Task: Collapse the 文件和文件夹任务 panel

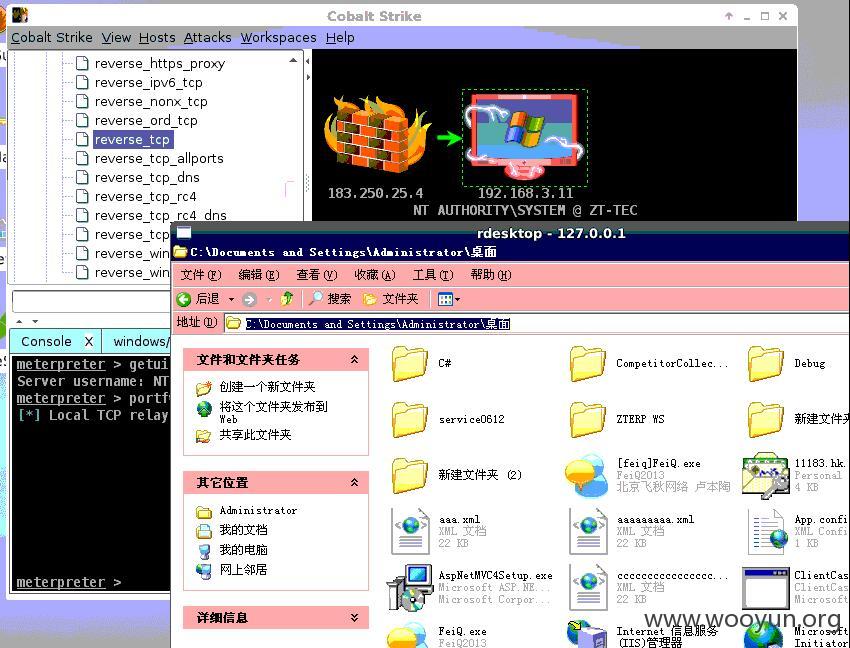Action: [355, 360]
